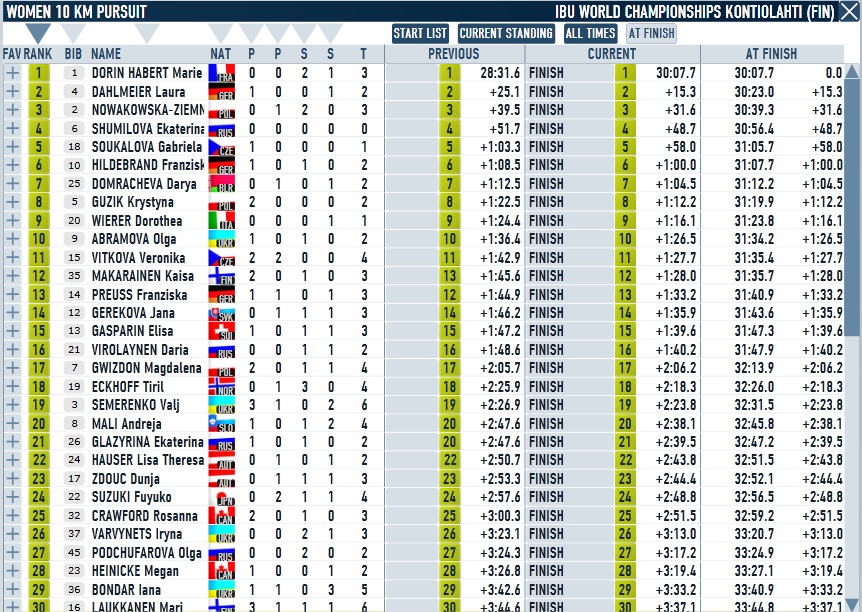Click scrollbar down arrow
This screenshot has width=862, height=612.
(852, 603)
